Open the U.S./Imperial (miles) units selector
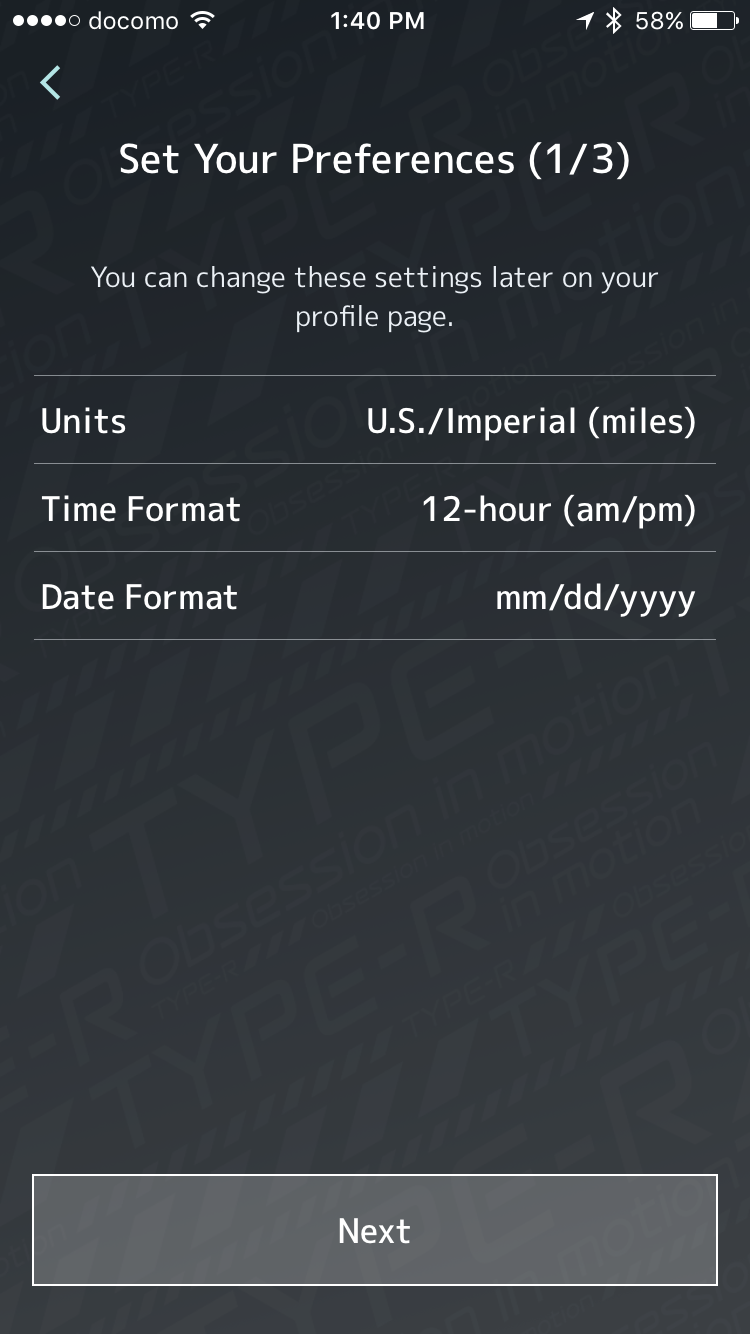The width and height of the screenshot is (750, 1334). tap(531, 421)
